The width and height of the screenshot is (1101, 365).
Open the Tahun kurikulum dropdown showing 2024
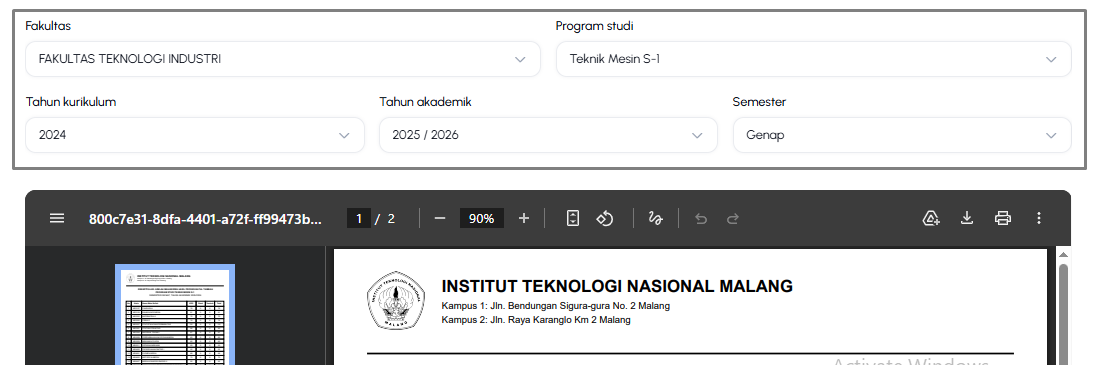(x=195, y=135)
